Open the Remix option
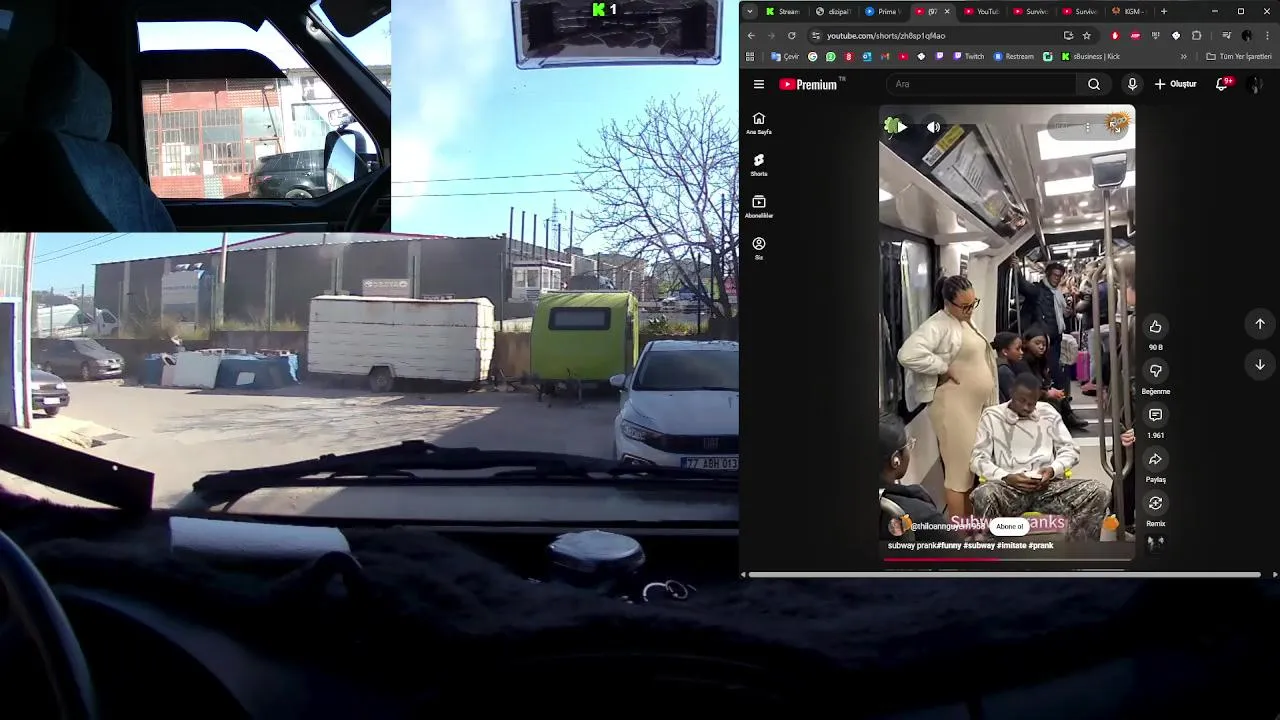The height and width of the screenshot is (720, 1280). click(1155, 503)
